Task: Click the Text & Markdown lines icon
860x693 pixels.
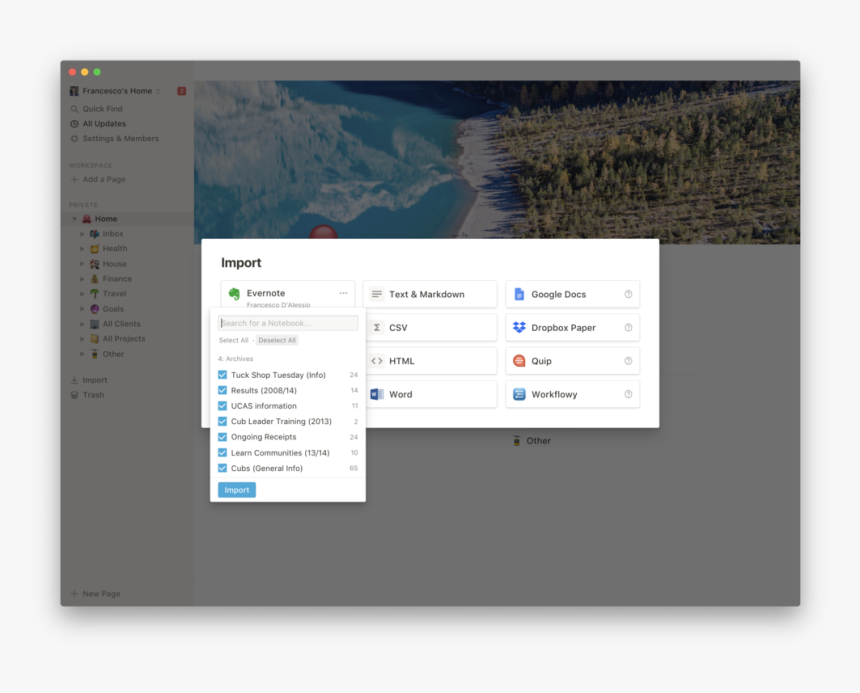Action: (x=377, y=294)
